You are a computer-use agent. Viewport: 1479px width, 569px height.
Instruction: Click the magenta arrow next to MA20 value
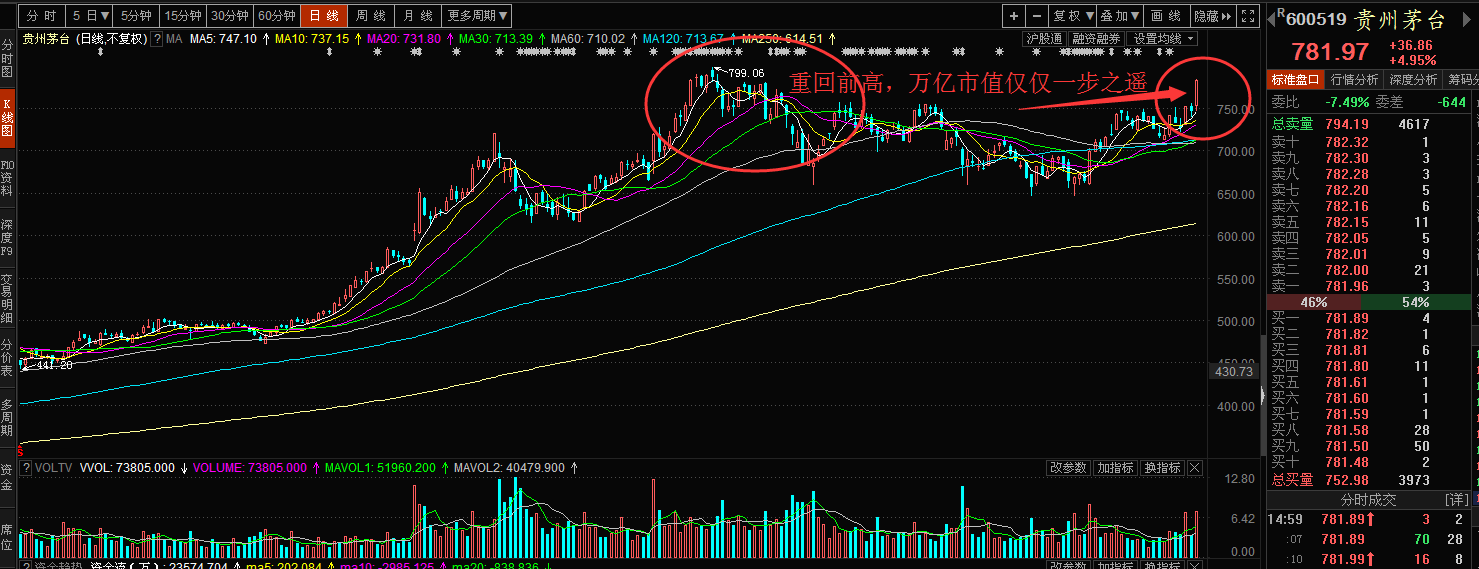click(x=448, y=39)
